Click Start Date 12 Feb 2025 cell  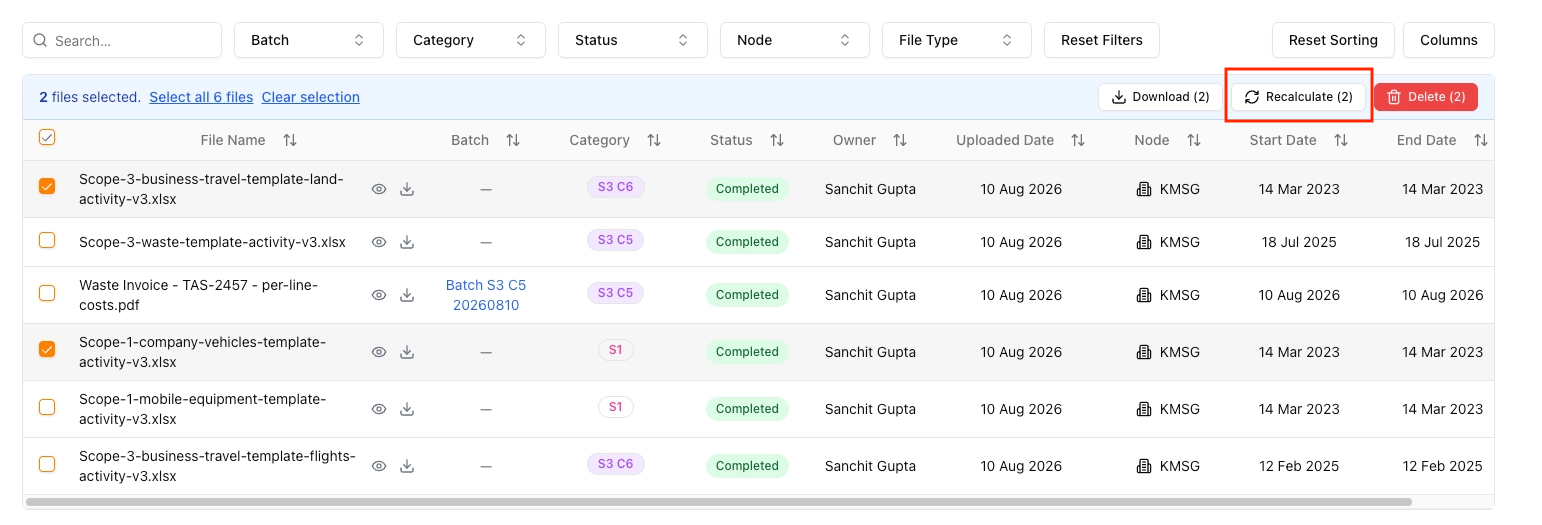click(1299, 466)
